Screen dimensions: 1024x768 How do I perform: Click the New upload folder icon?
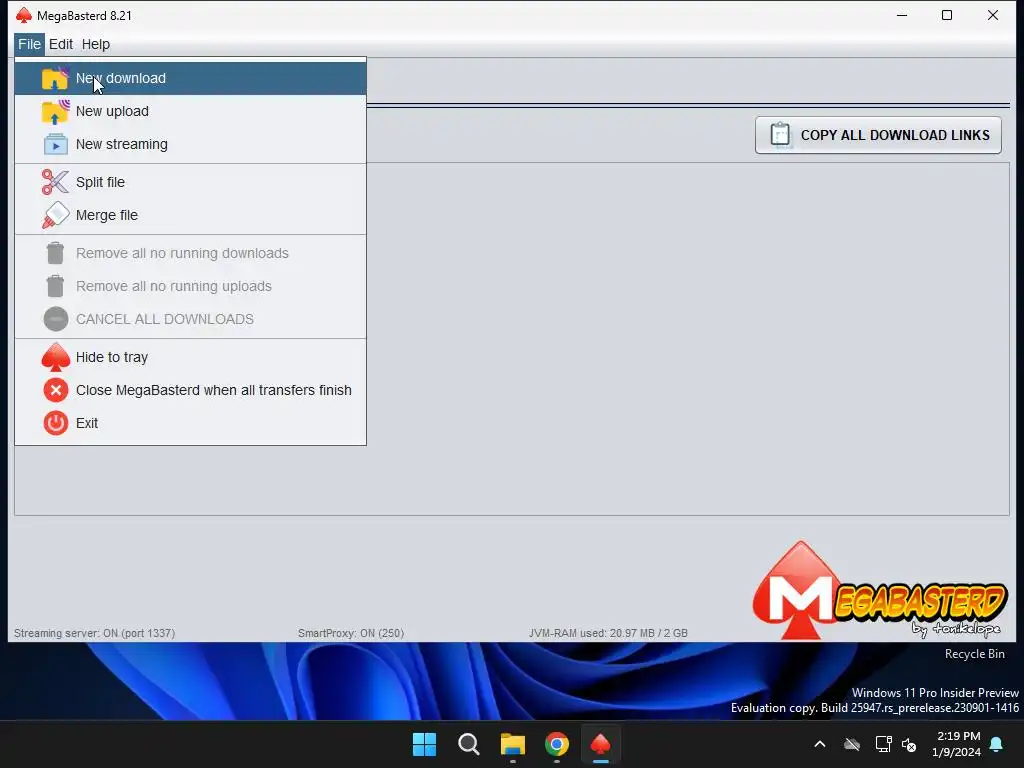coord(55,111)
